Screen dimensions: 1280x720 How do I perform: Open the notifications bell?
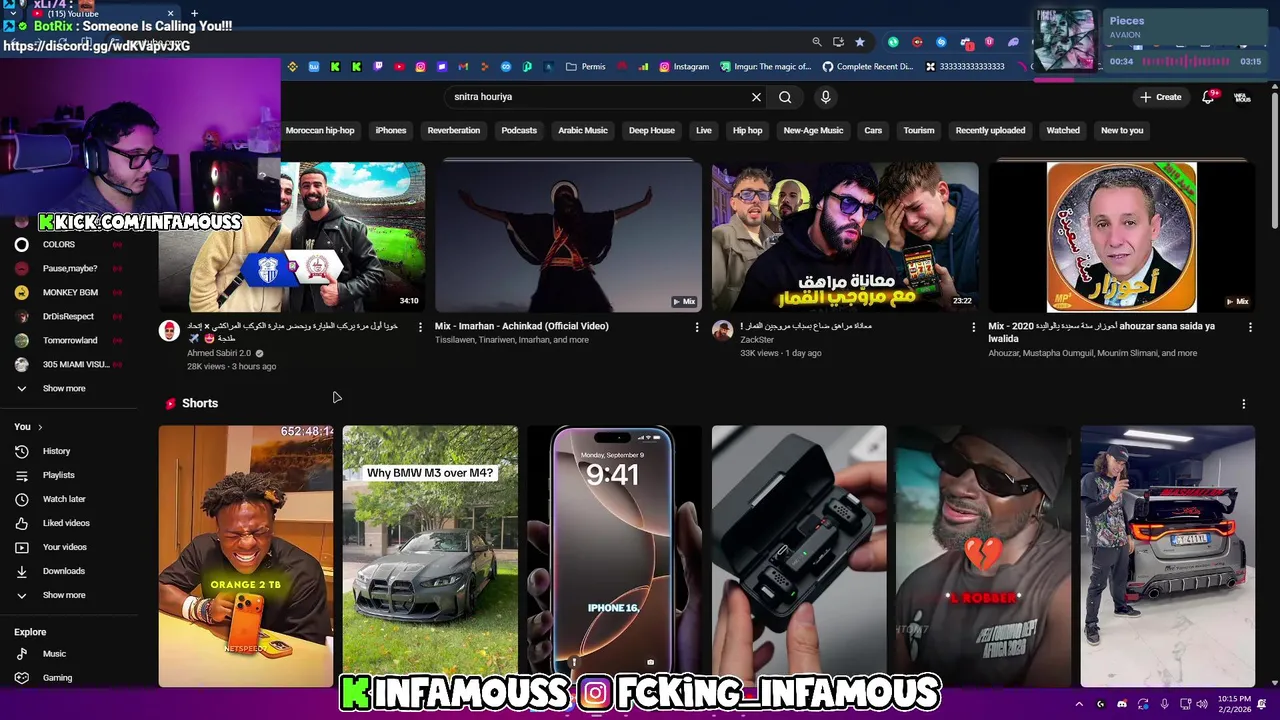click(1208, 97)
